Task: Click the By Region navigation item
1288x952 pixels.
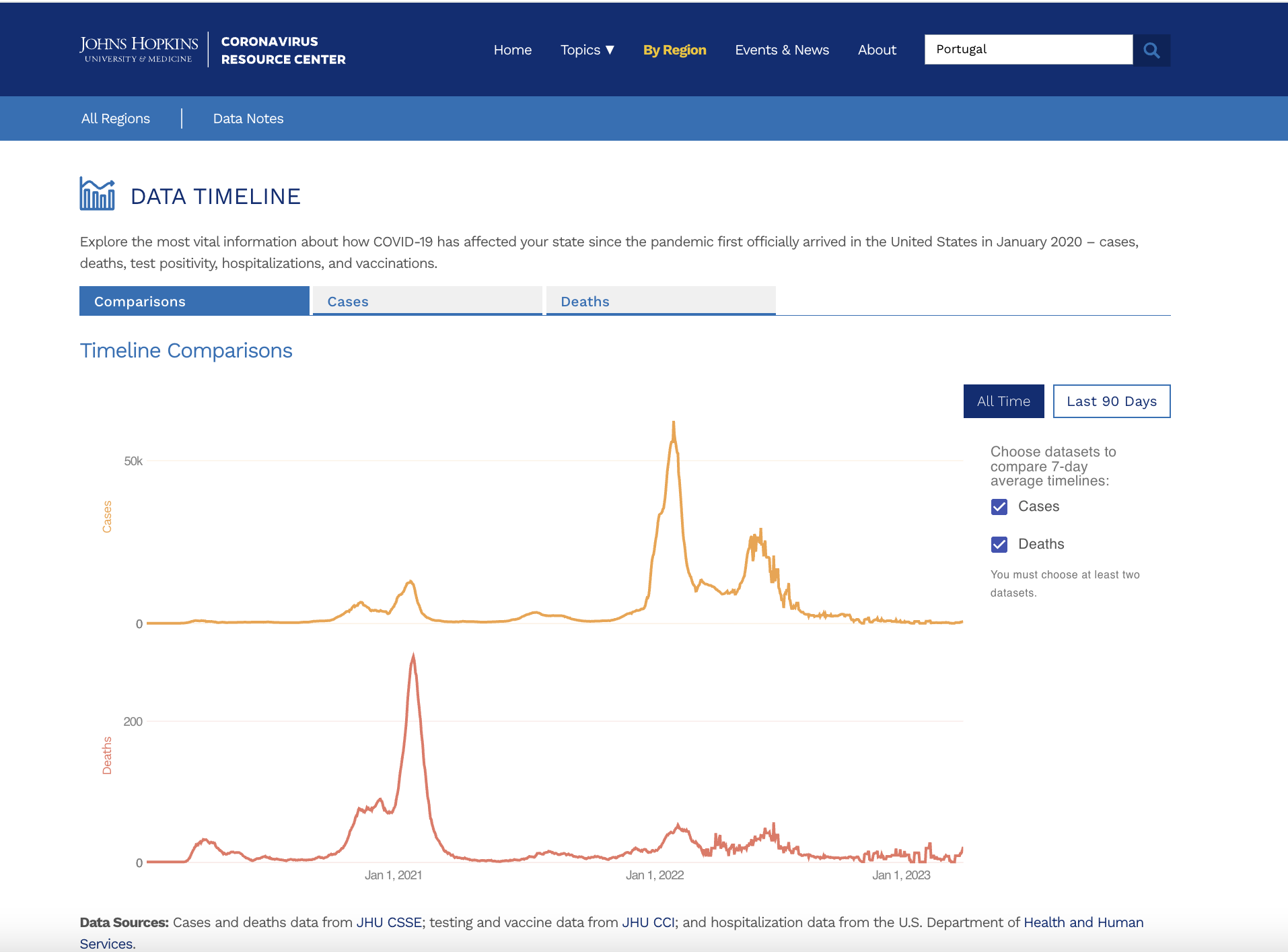Action: point(674,50)
